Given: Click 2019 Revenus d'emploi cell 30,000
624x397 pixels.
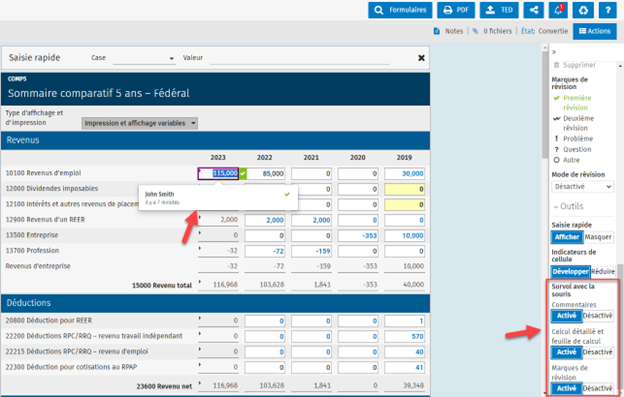Looking at the screenshot, I should click(x=404, y=173).
